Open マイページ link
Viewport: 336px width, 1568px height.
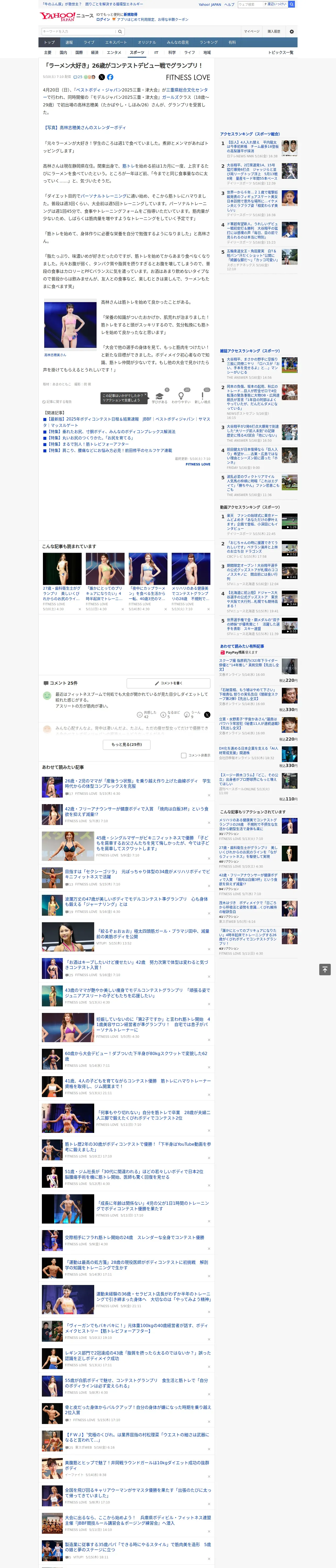(x=252, y=32)
